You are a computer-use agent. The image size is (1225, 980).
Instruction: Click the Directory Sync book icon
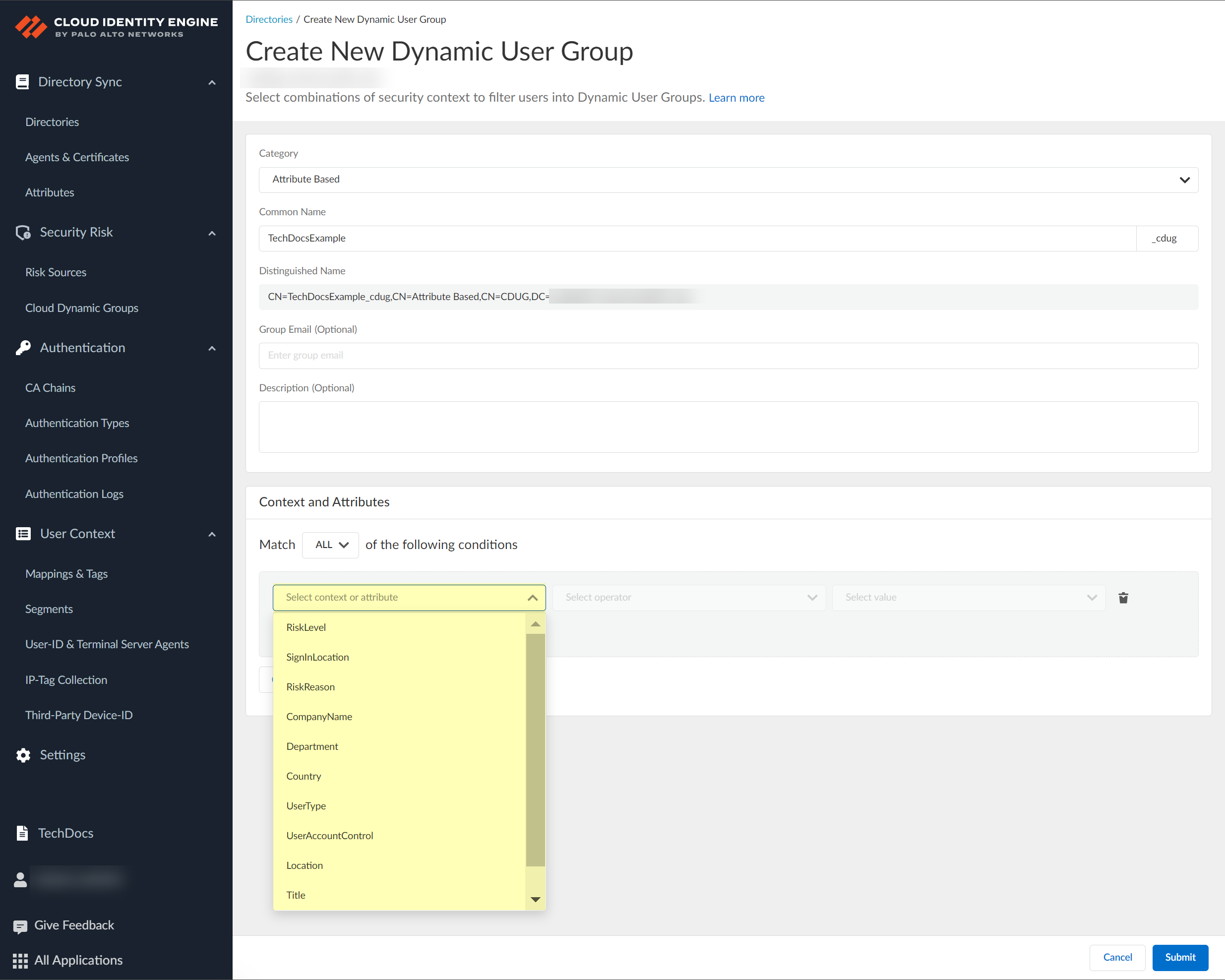click(22, 82)
